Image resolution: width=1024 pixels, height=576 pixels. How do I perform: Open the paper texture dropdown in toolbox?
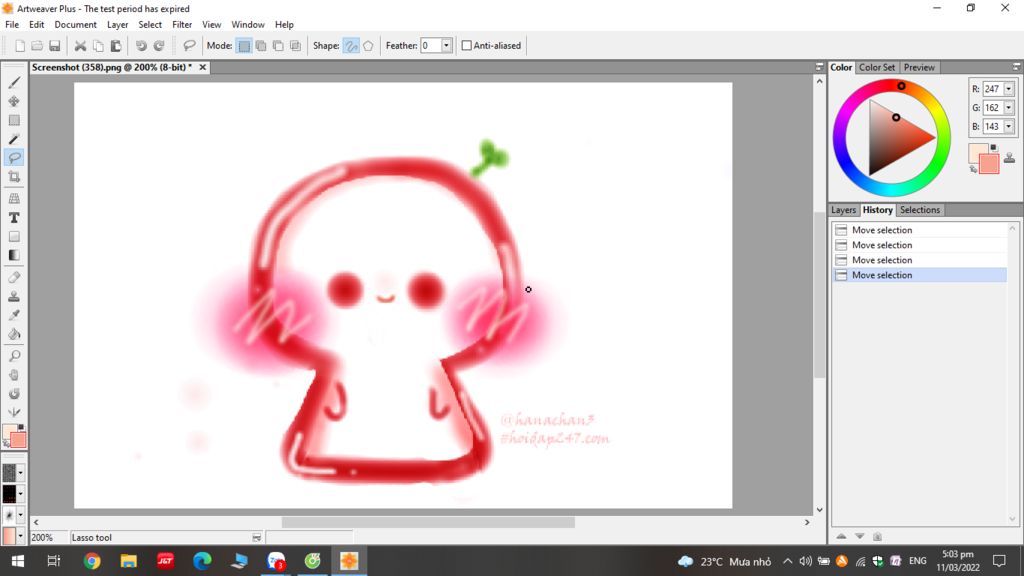(20, 472)
